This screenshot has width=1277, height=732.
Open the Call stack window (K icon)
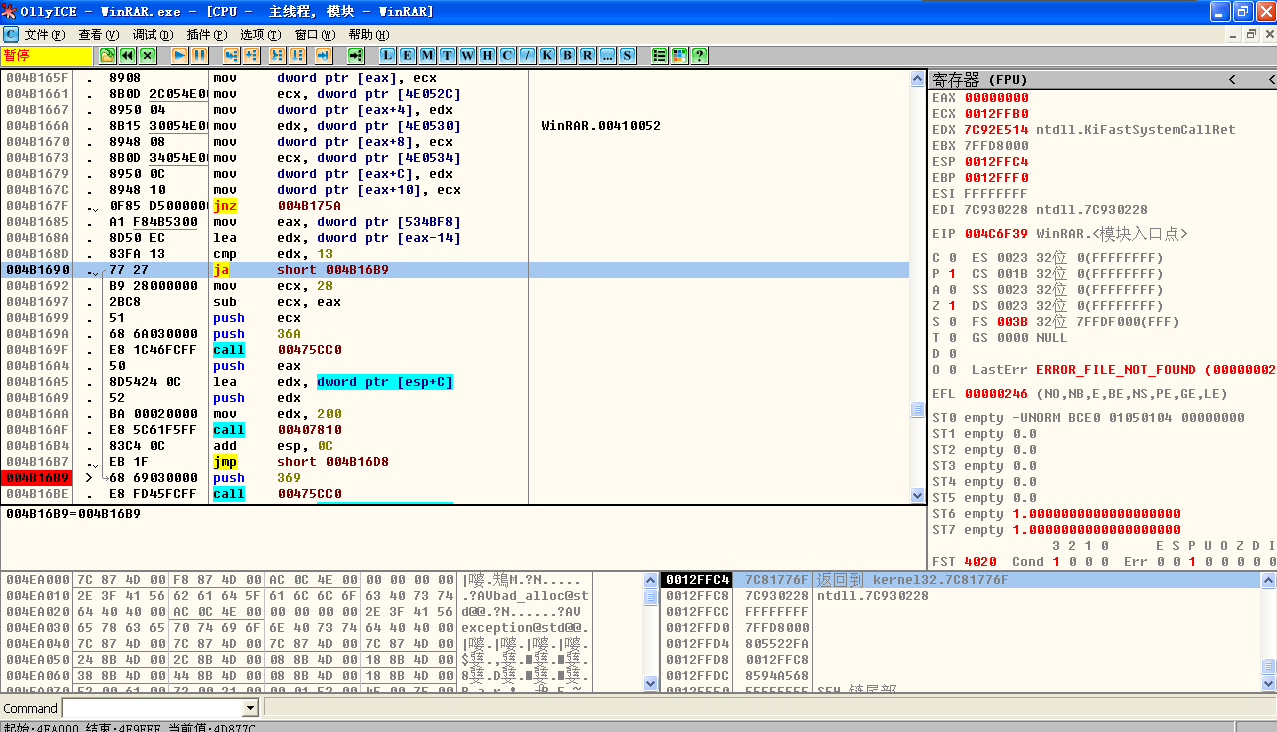[547, 56]
